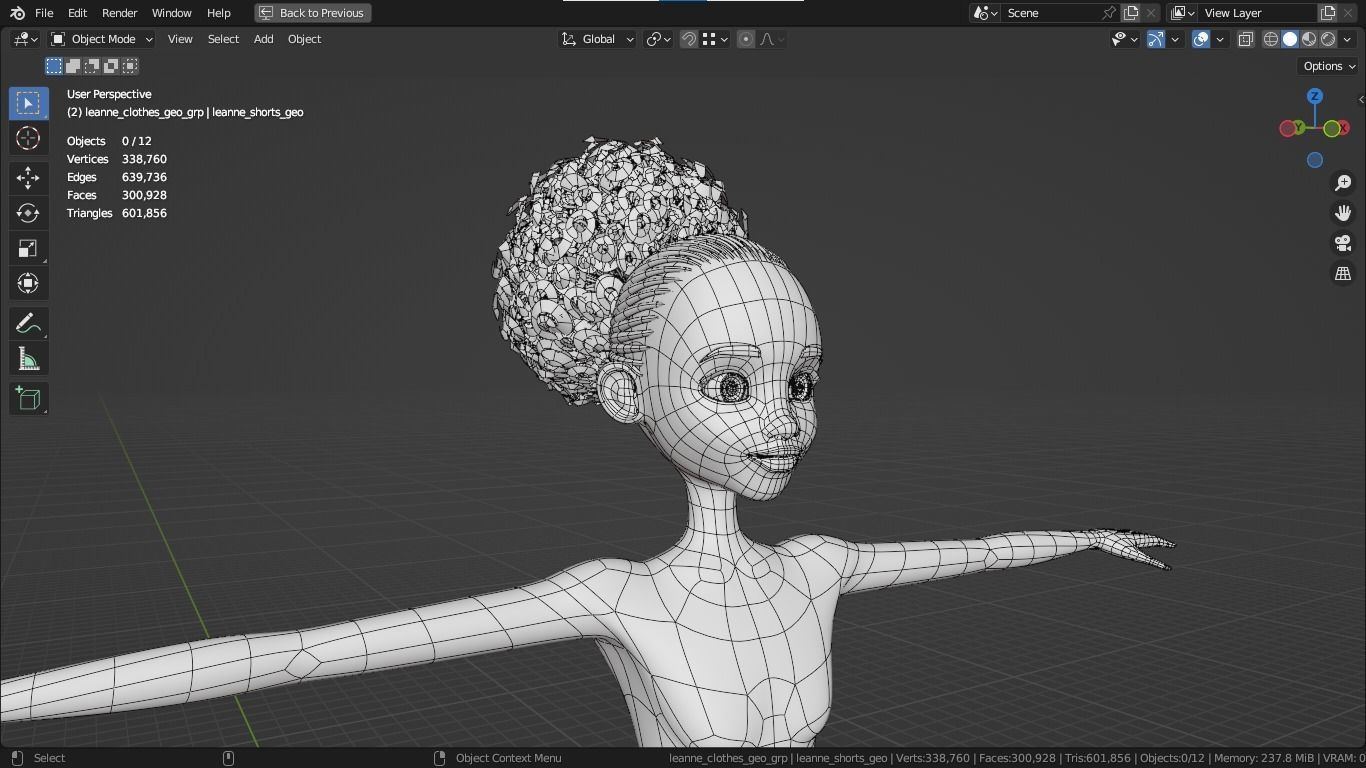Choose the Invert selection mode
The image size is (1366, 768).
(111, 66)
